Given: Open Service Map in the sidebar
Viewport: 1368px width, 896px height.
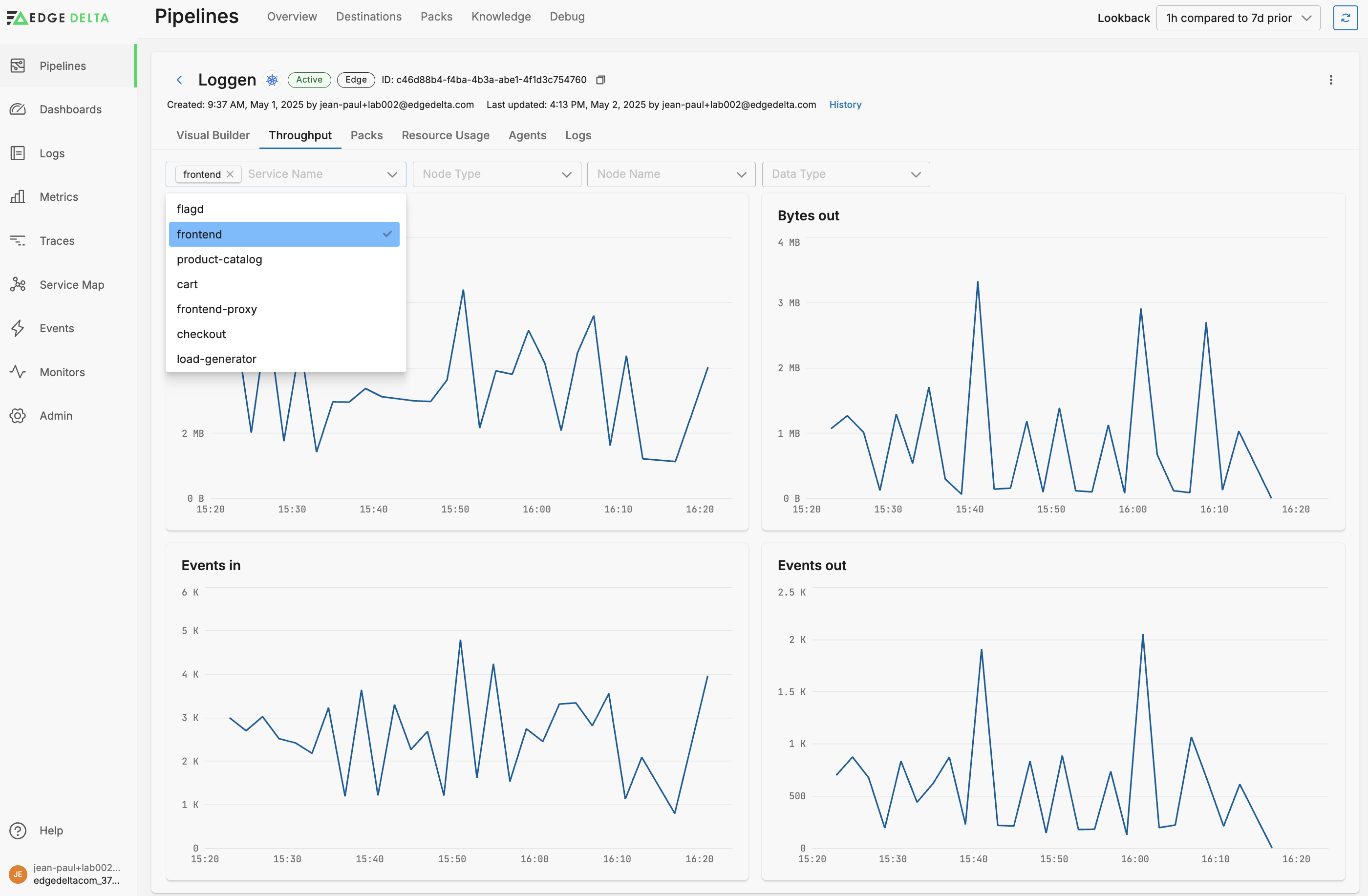Looking at the screenshot, I should pos(67,284).
